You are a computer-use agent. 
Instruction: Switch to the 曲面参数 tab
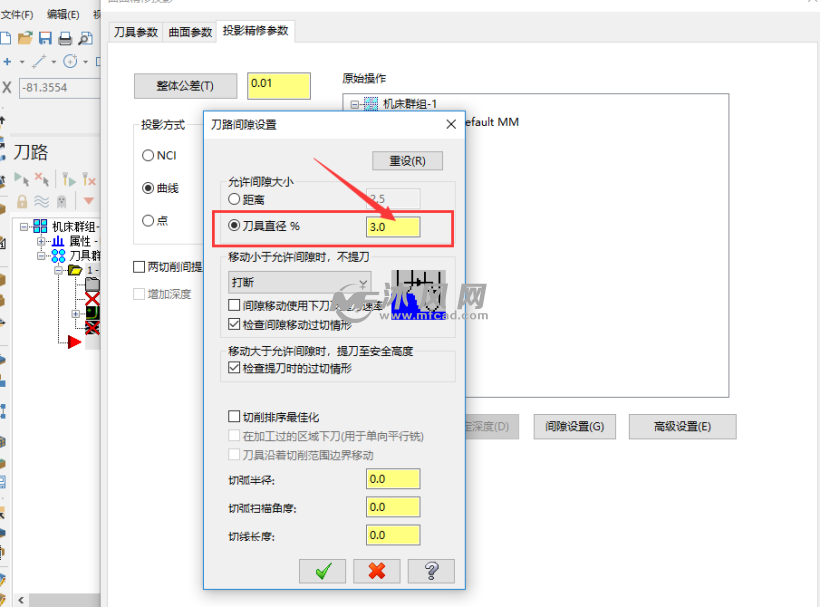[x=190, y=32]
